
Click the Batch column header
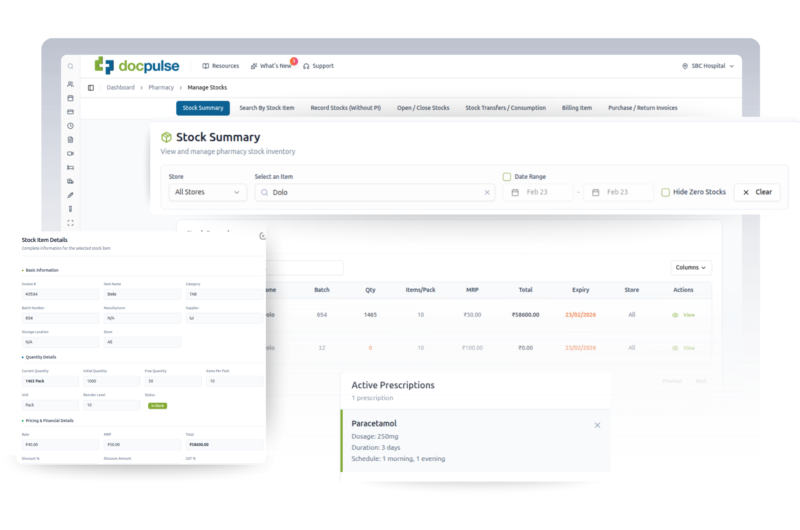coord(322,290)
